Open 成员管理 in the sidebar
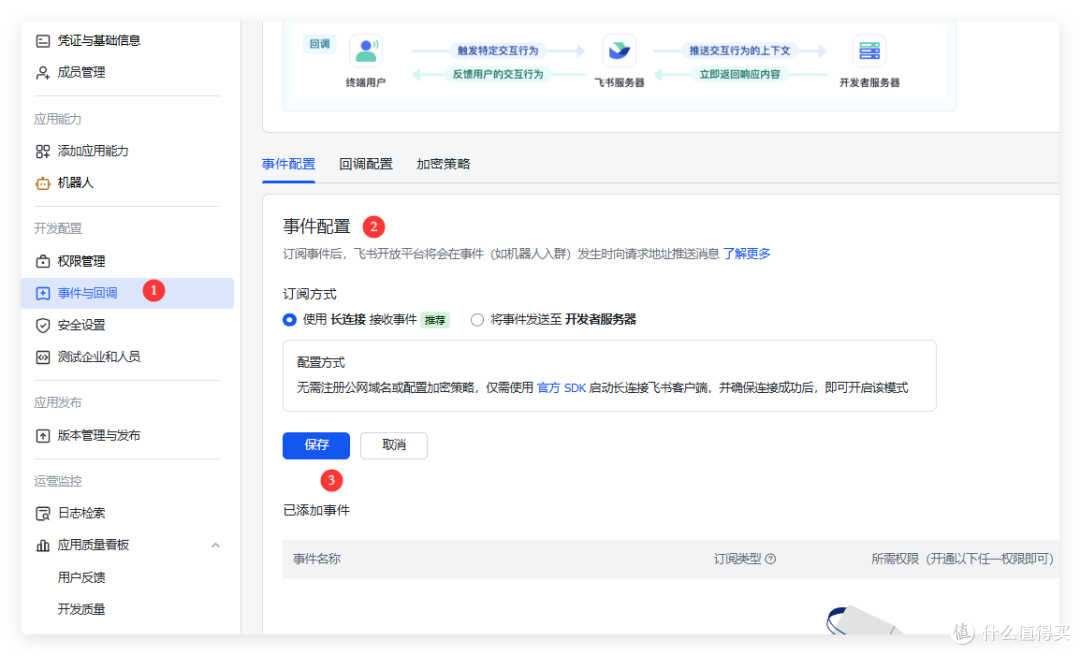Screen dimensions: 1080x655 [81, 72]
